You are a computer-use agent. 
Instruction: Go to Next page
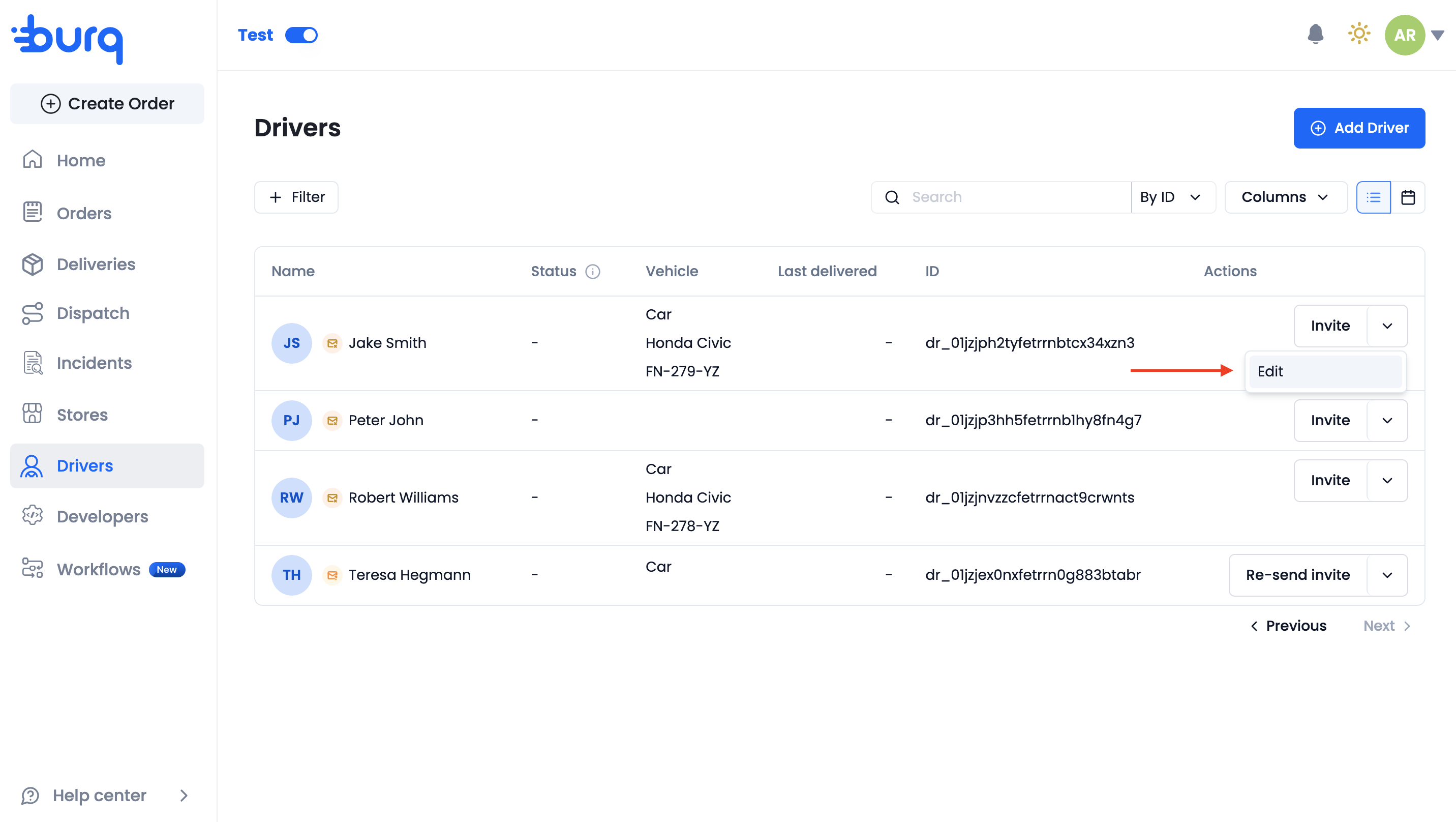(x=1387, y=626)
